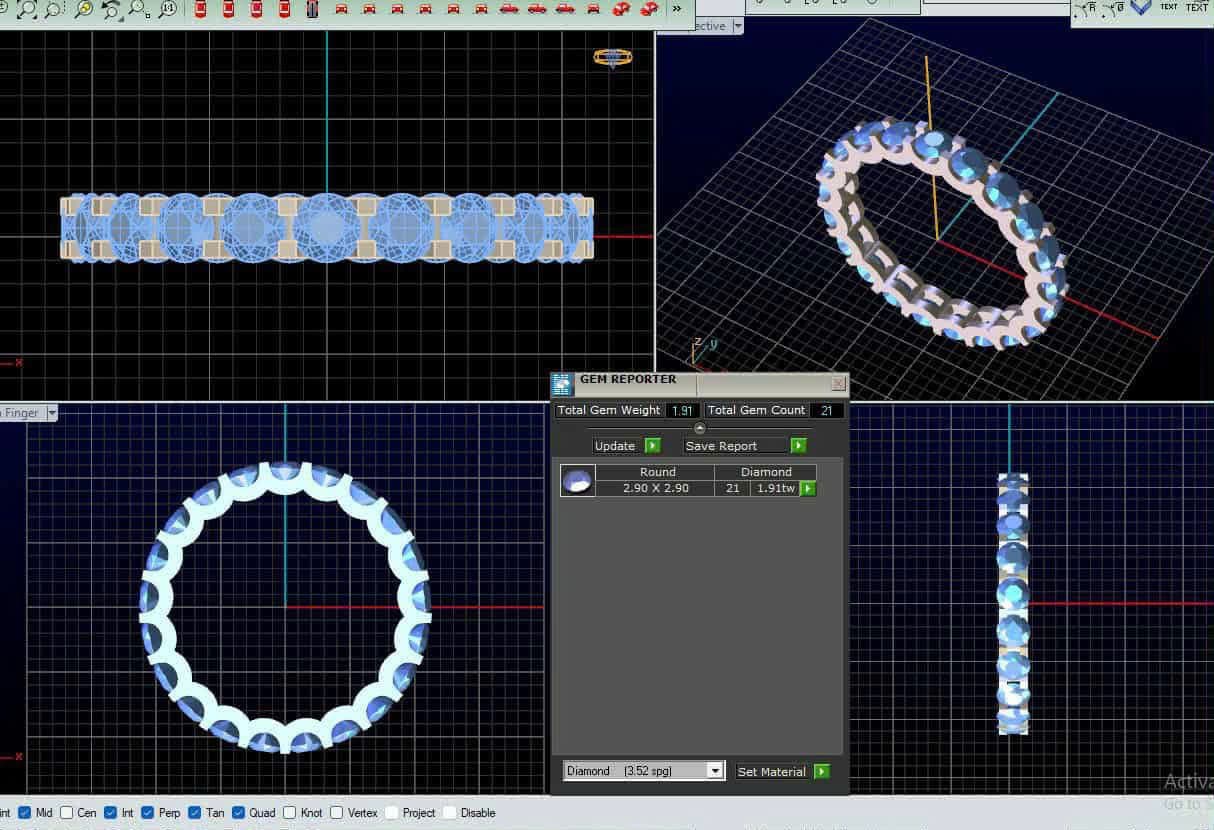Viewport: 1214px width, 830px height.
Task: Expand the toolbar overflow double-arrow
Action: (x=677, y=9)
